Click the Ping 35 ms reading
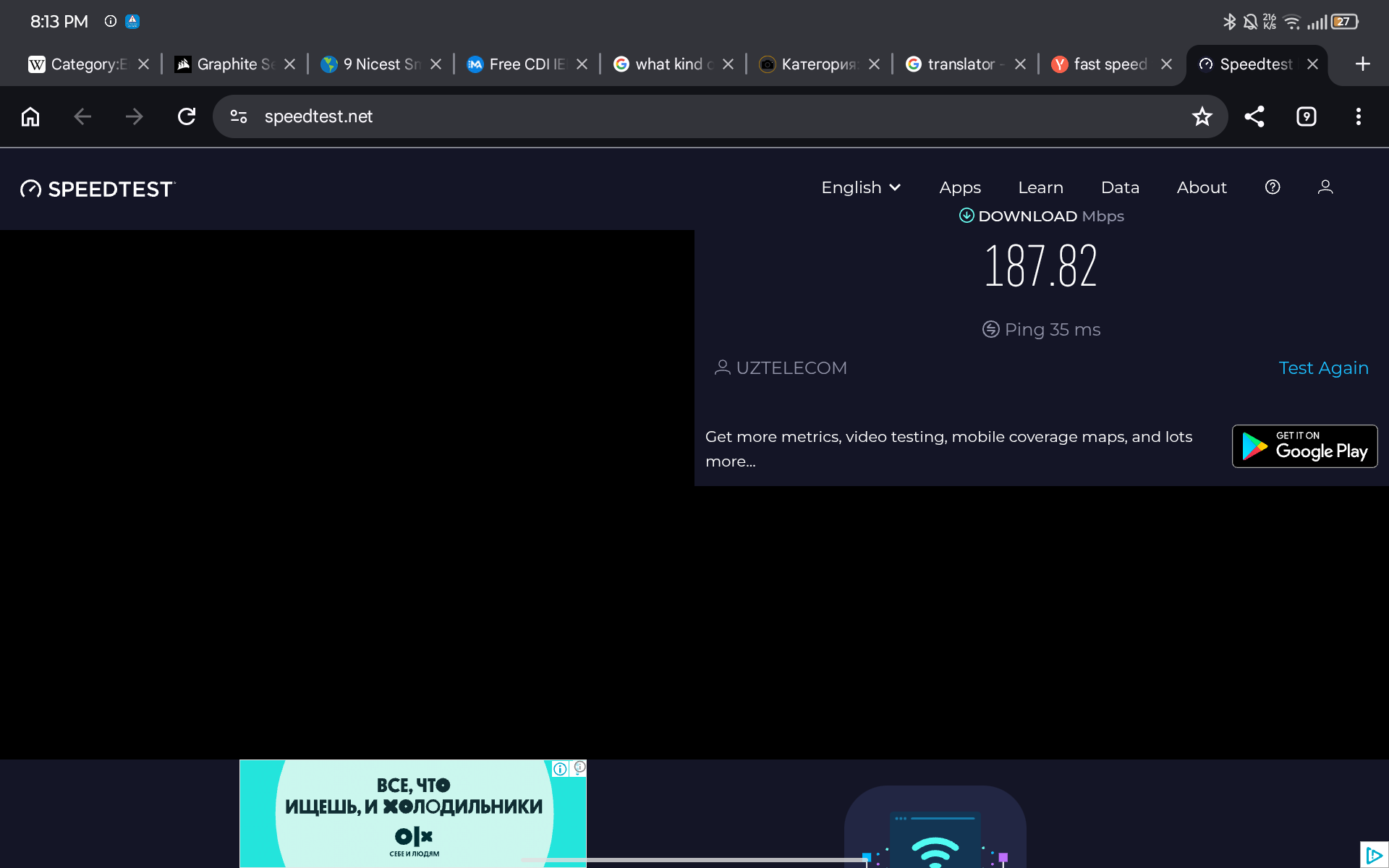Screen dimensions: 1389x868 pyautogui.click(x=1041, y=330)
